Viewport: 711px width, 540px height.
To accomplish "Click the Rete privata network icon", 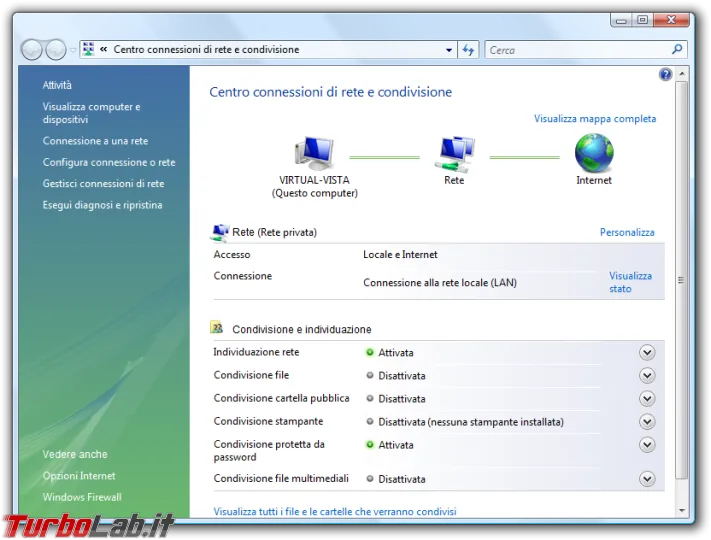I will (x=220, y=232).
